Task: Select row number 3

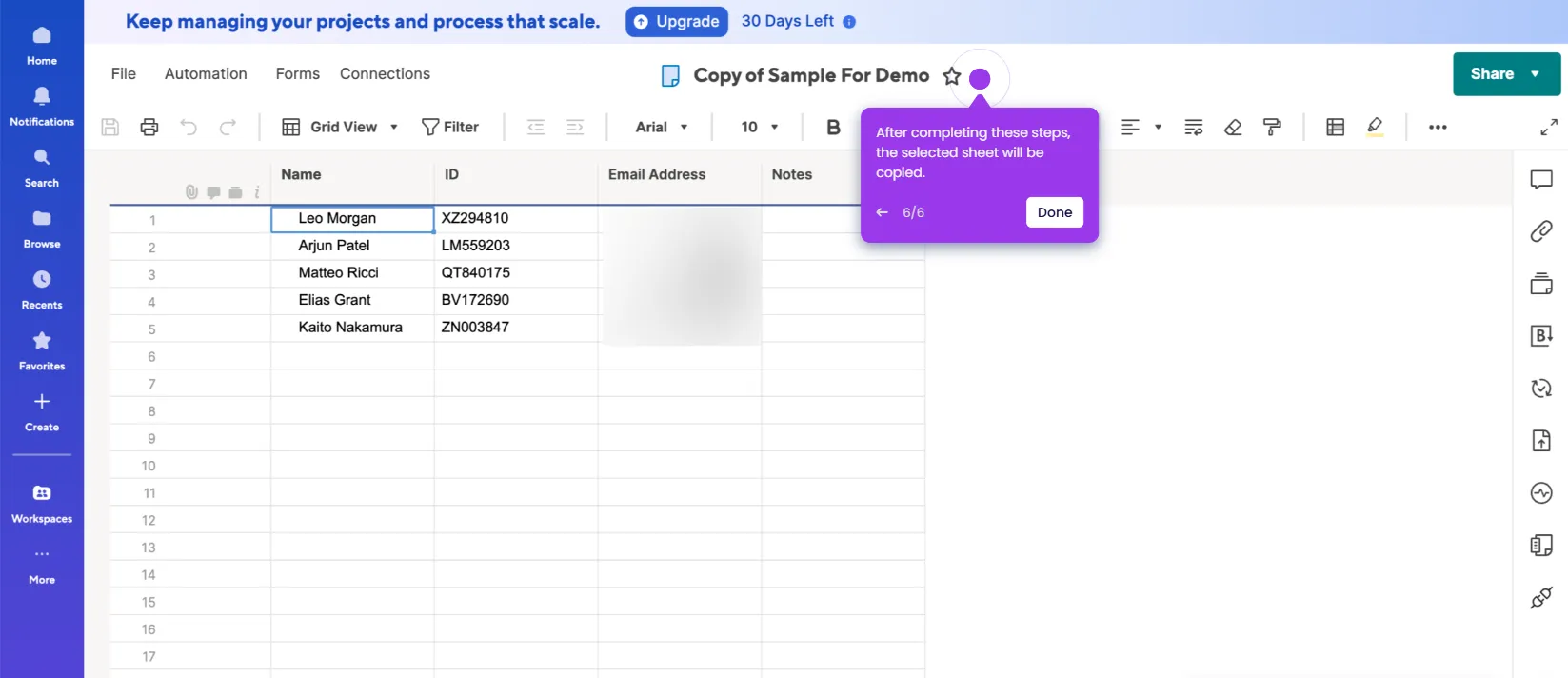Action: (151, 275)
